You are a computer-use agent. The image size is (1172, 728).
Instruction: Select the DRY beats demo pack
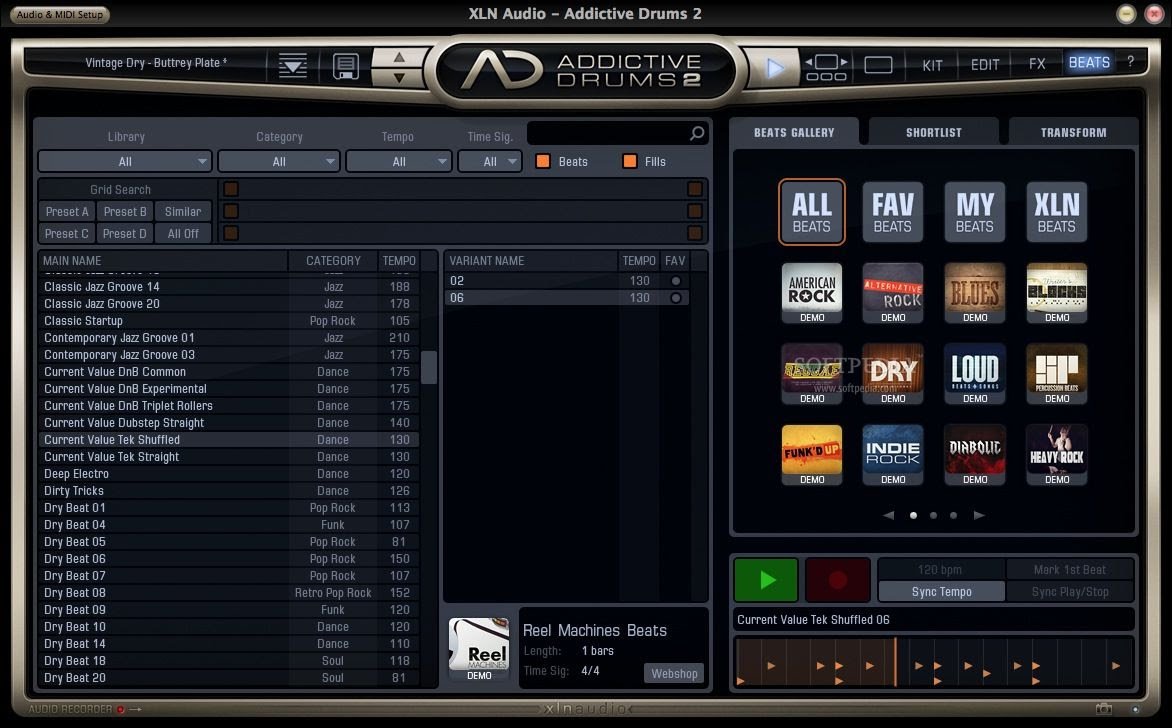pos(893,373)
